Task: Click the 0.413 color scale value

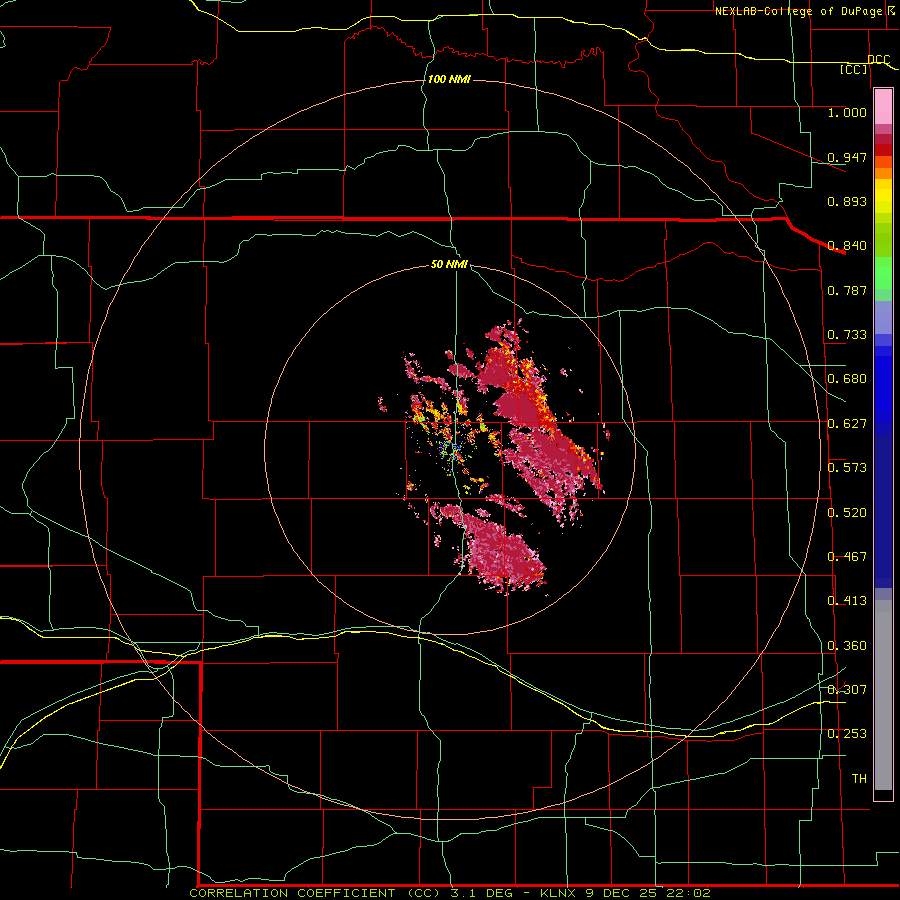Action: coord(847,601)
